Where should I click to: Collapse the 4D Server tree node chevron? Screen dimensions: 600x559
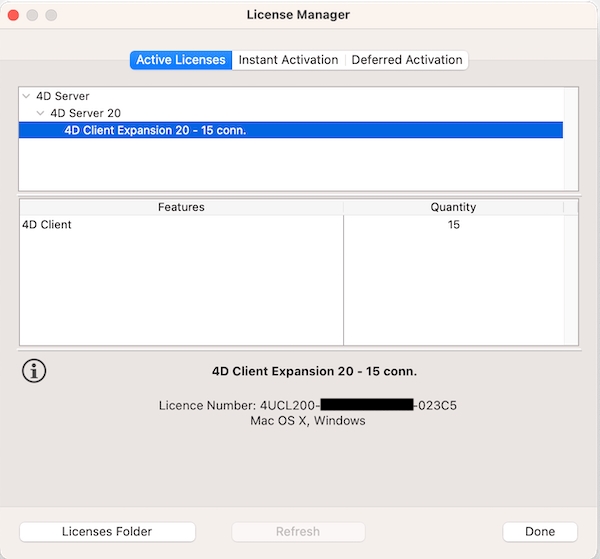[25, 97]
